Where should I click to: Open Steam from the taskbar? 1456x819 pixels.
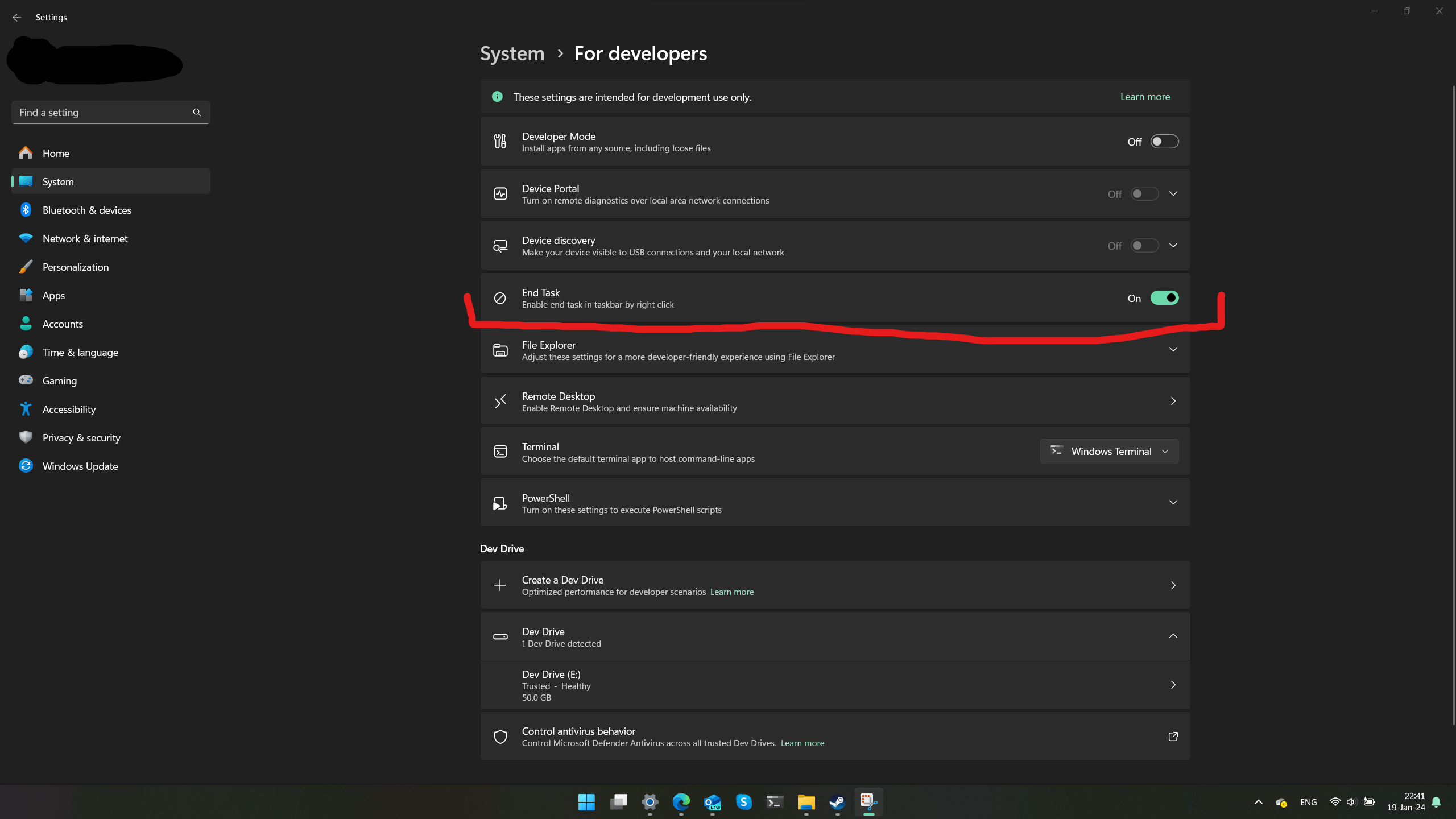[x=837, y=802]
